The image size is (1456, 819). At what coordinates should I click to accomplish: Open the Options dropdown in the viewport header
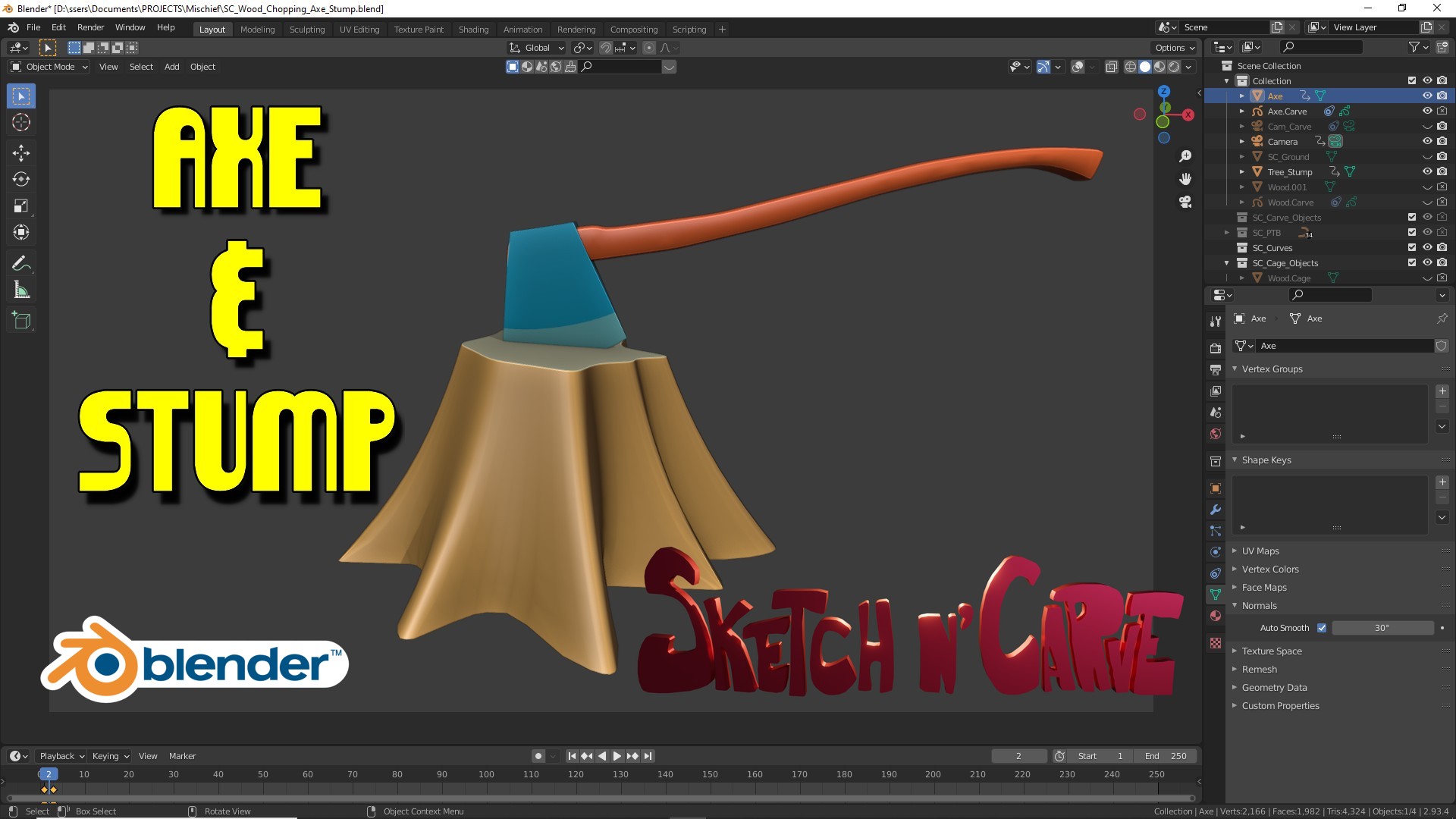tap(1175, 48)
